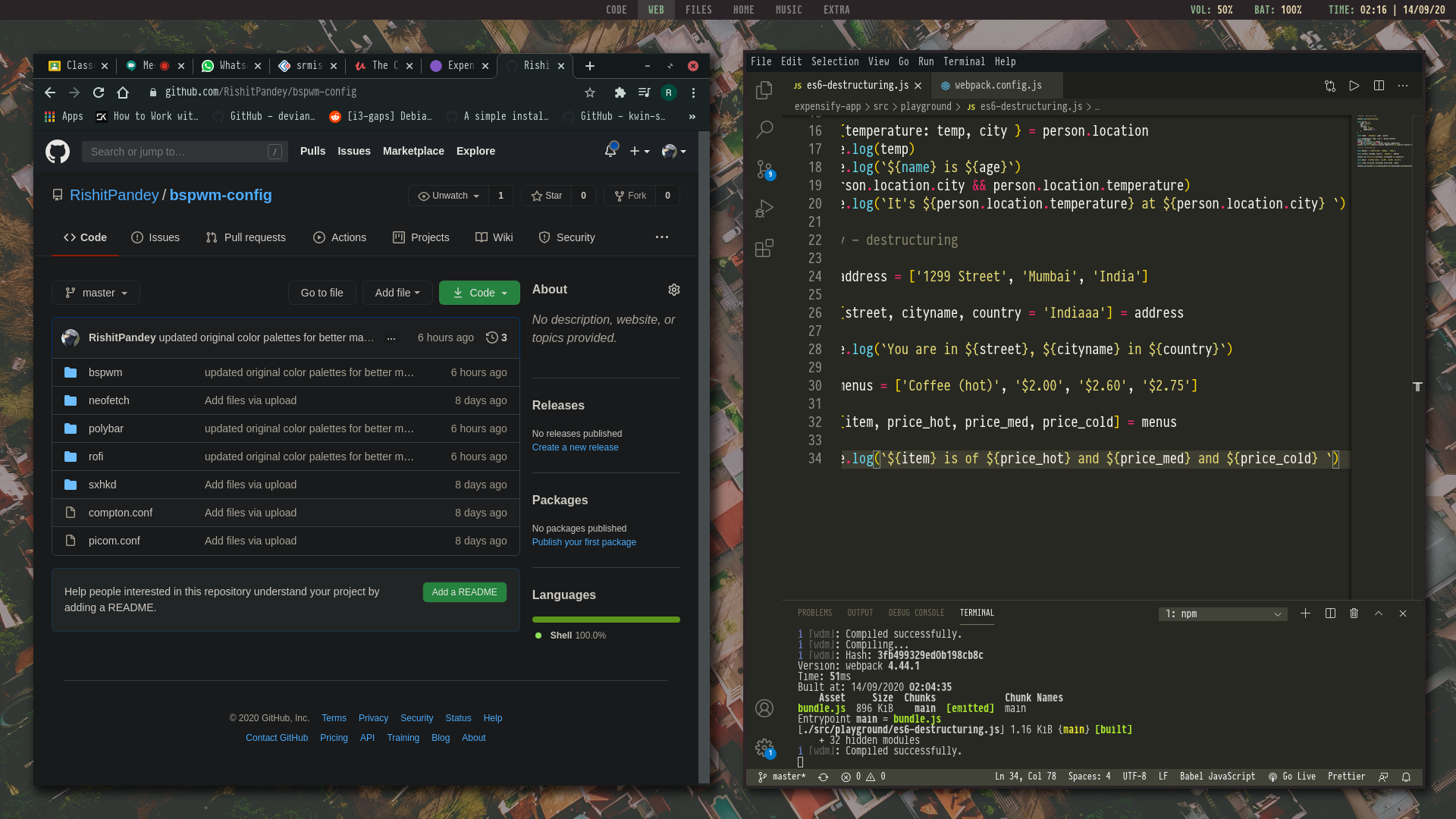
Task: Expand the master branch dropdown
Action: 96,293
